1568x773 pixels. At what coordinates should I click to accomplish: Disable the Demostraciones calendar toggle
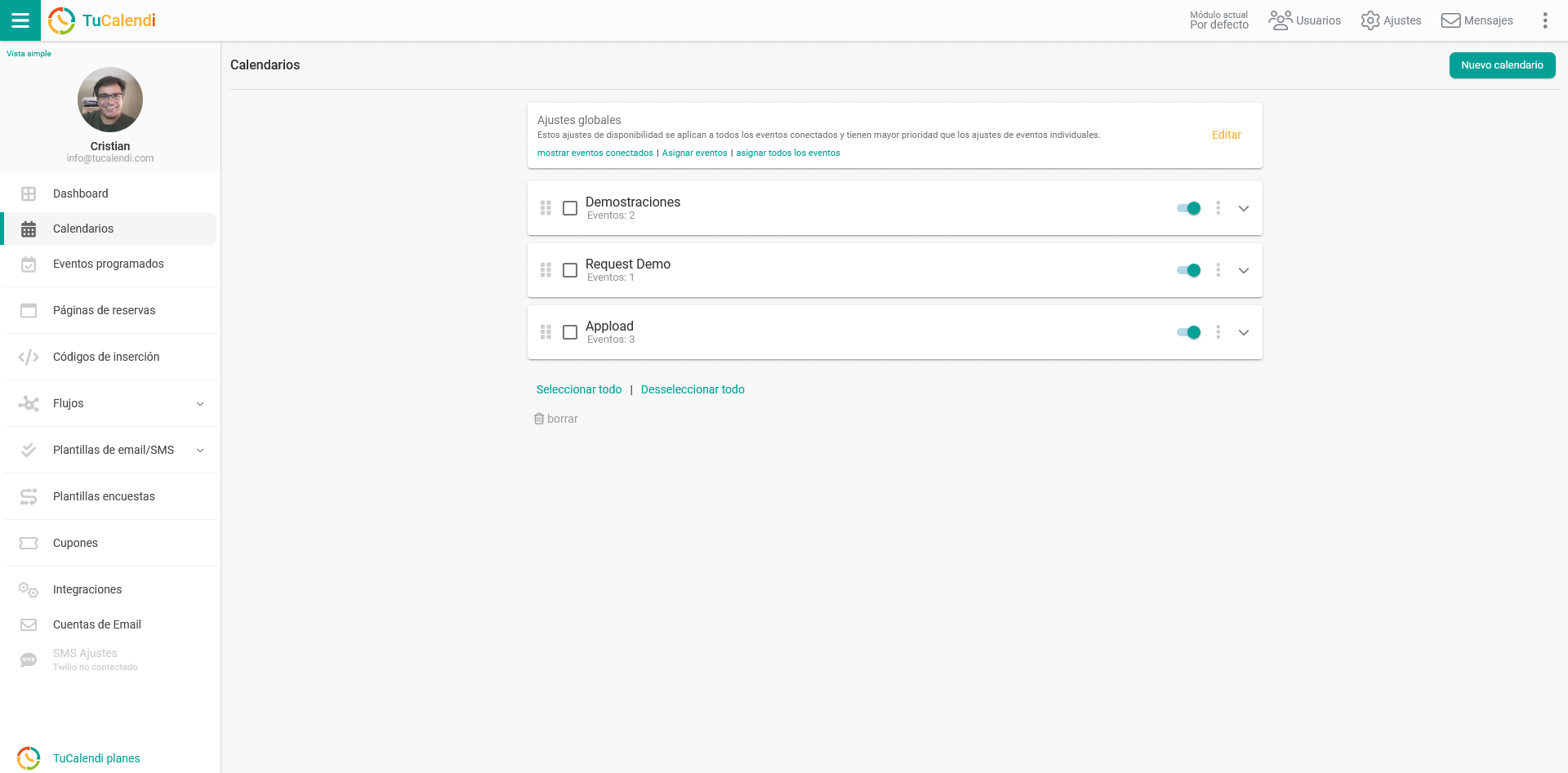[x=1189, y=208]
